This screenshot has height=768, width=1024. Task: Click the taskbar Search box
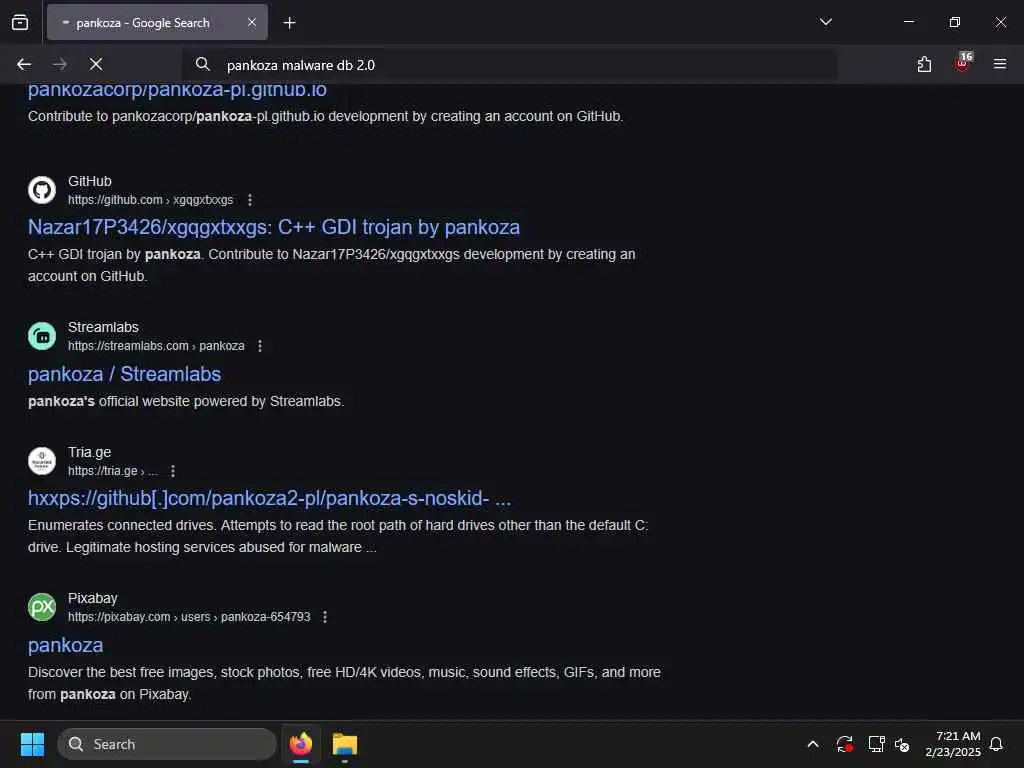167,744
